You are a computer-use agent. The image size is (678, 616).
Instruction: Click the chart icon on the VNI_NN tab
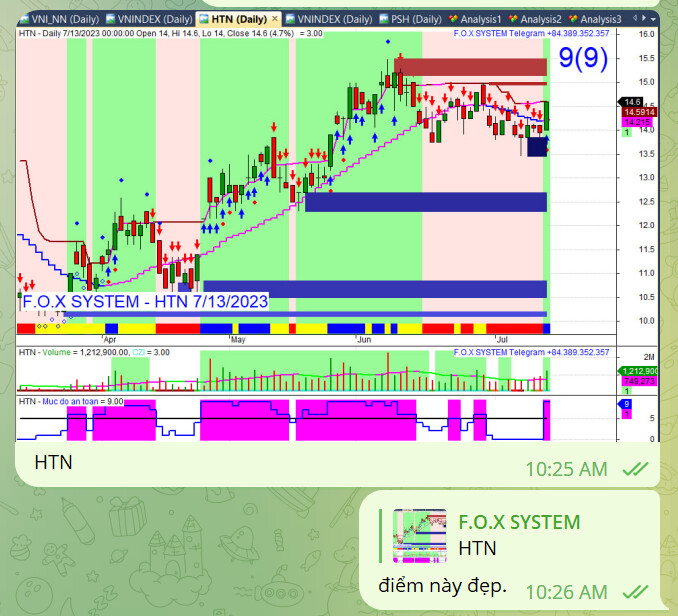pos(24,19)
